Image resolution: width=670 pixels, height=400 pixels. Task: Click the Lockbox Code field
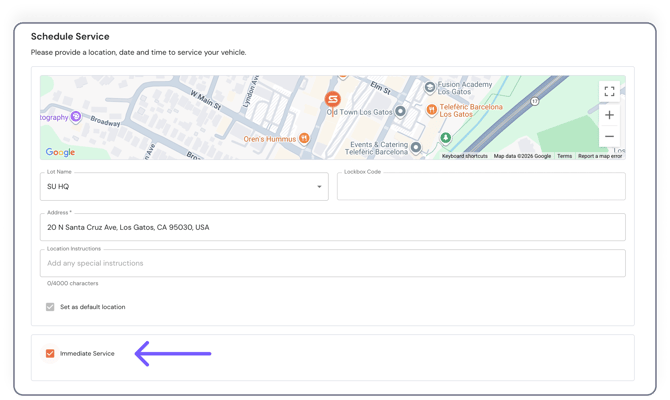[480, 188]
